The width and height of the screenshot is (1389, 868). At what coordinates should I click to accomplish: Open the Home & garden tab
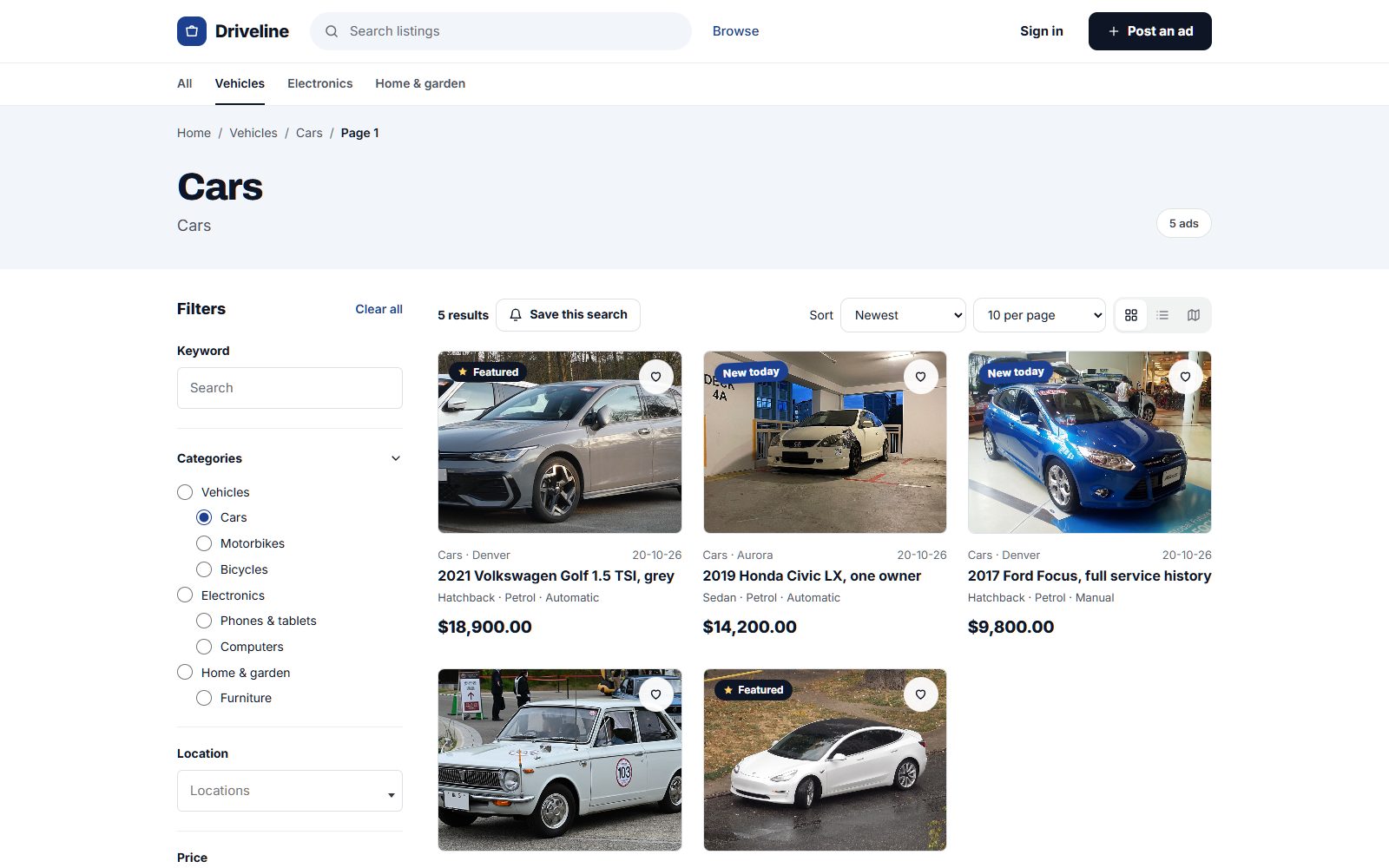420,83
